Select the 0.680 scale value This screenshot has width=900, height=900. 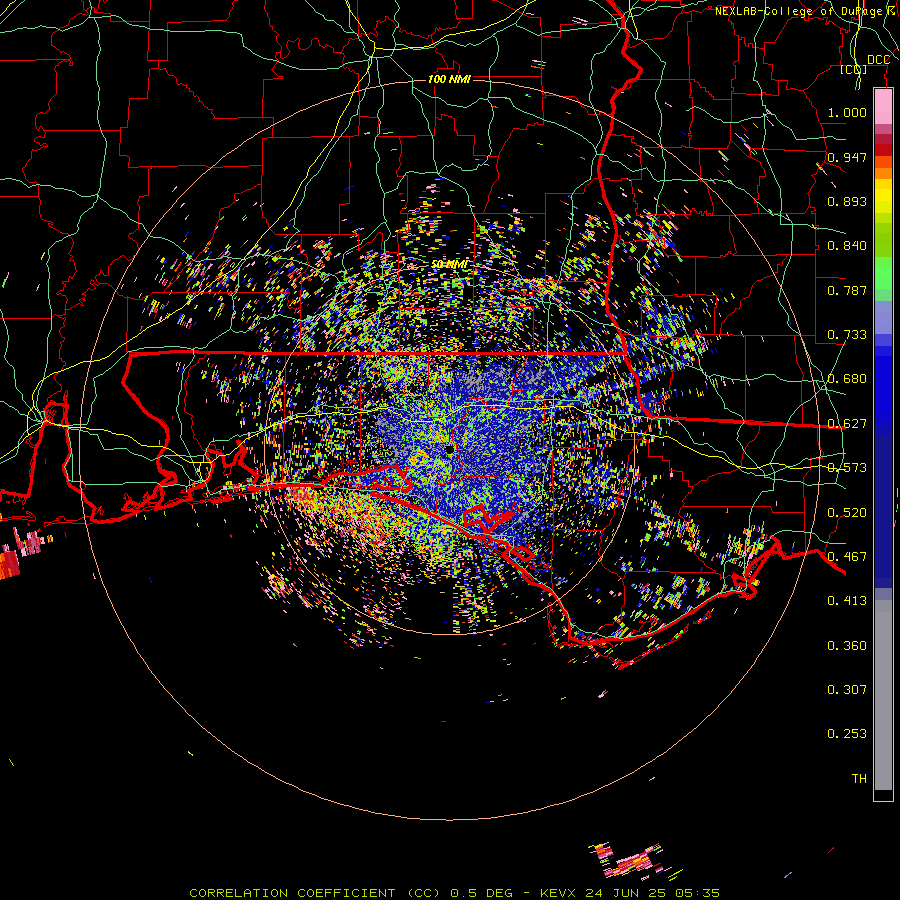[x=847, y=379]
